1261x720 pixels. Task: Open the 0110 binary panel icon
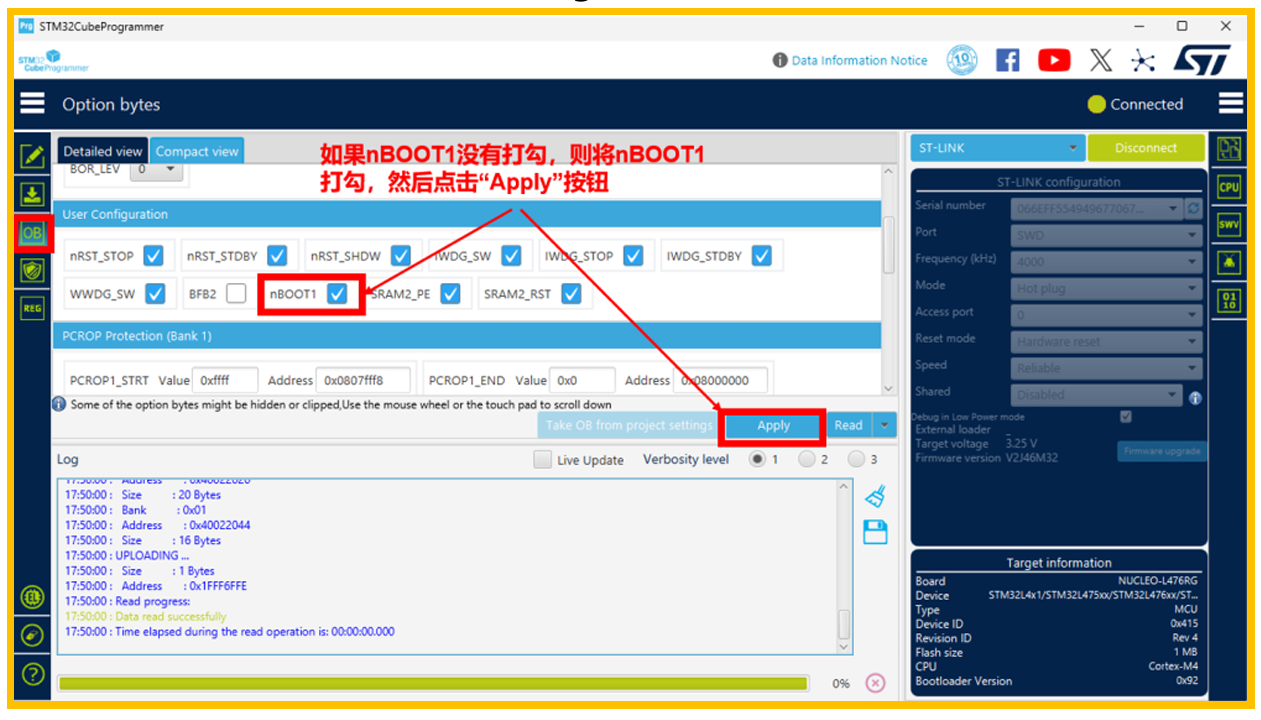click(1229, 300)
